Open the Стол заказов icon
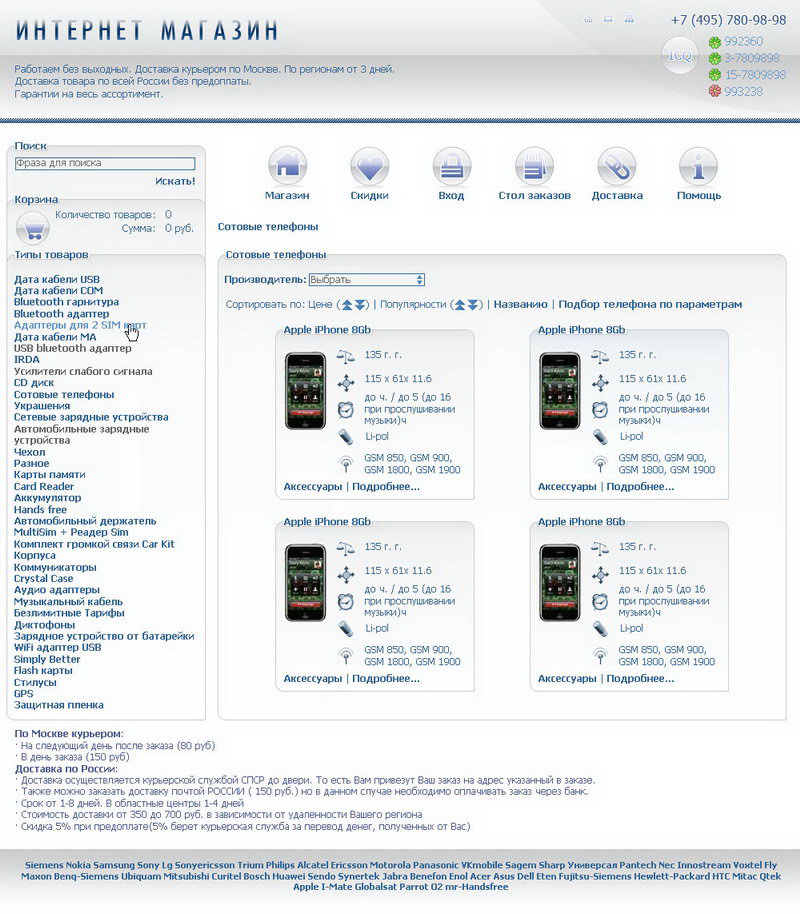 pyautogui.click(x=534, y=166)
